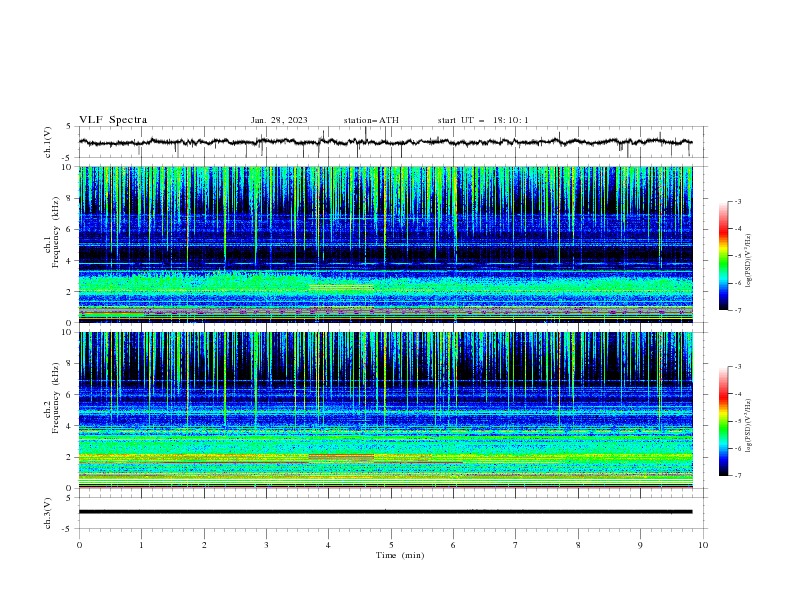Click the ch.1 spectrogram color bar

click(x=723, y=256)
